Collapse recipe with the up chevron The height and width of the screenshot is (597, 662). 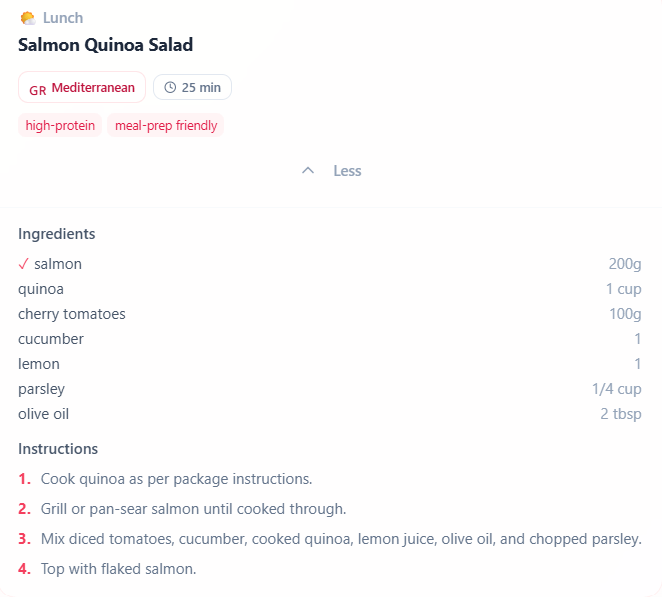[309, 171]
